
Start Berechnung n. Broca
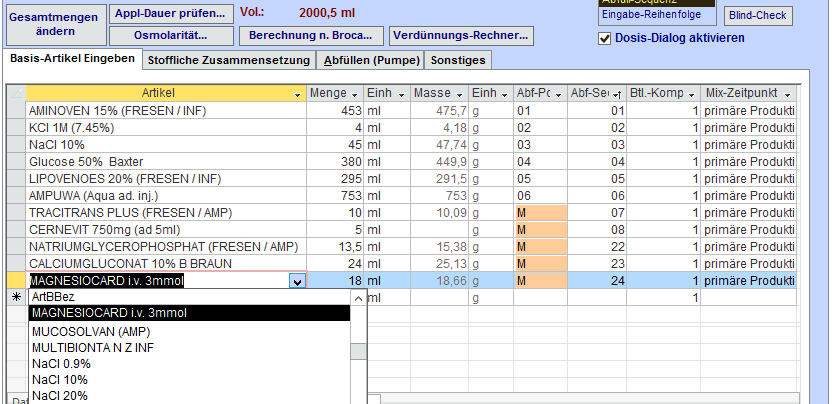coord(311,36)
